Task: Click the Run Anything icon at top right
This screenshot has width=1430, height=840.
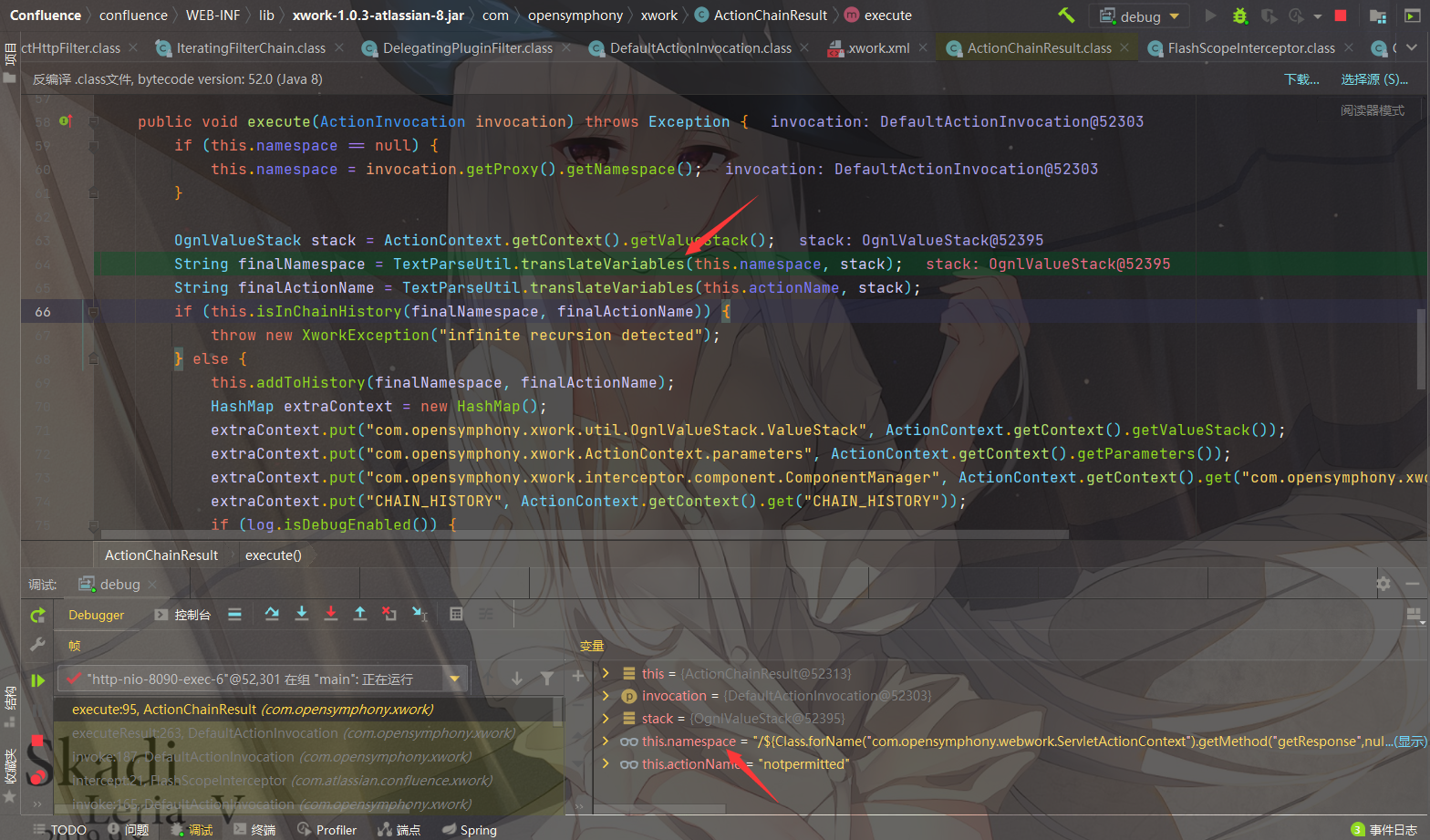Action: point(1411,16)
